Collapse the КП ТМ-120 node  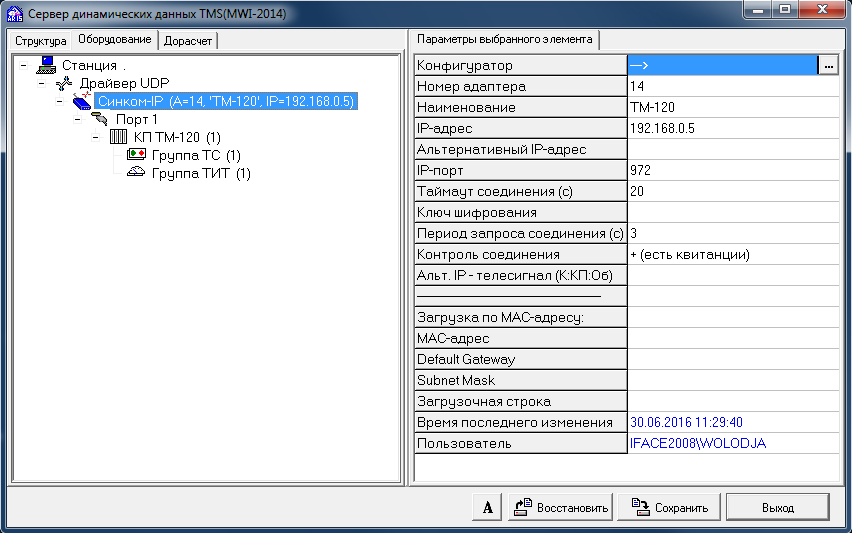tap(95, 137)
